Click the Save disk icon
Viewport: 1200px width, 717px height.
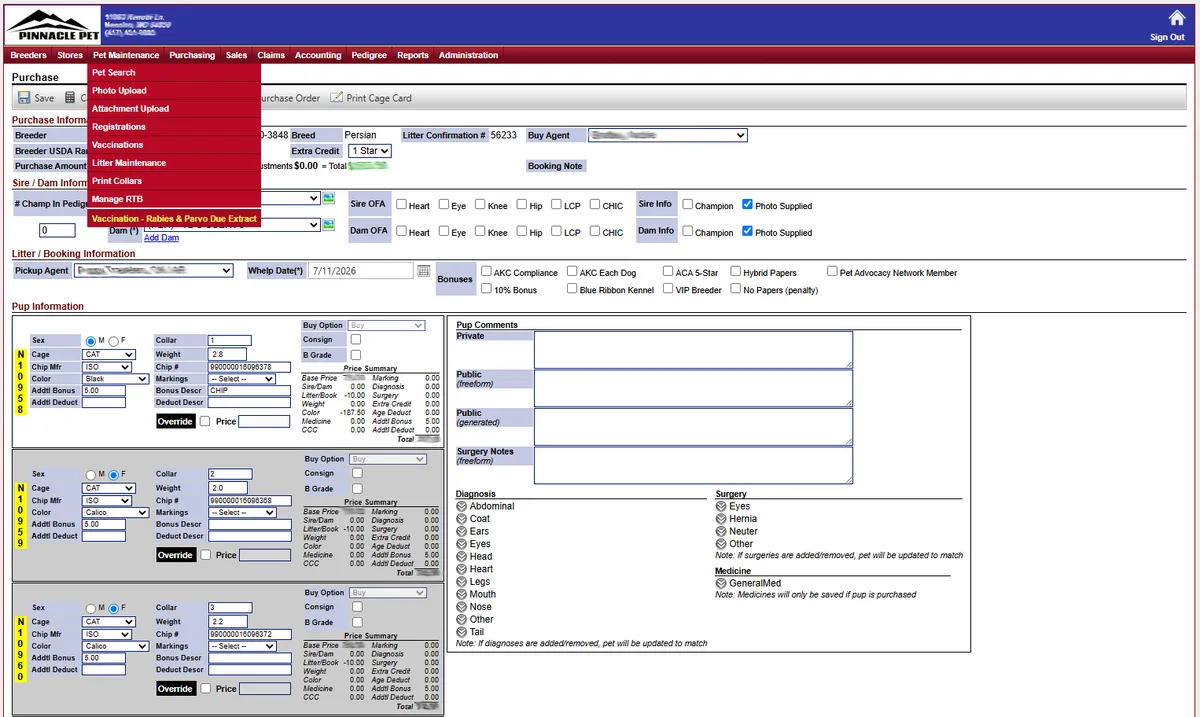pyautogui.click(x=24, y=98)
